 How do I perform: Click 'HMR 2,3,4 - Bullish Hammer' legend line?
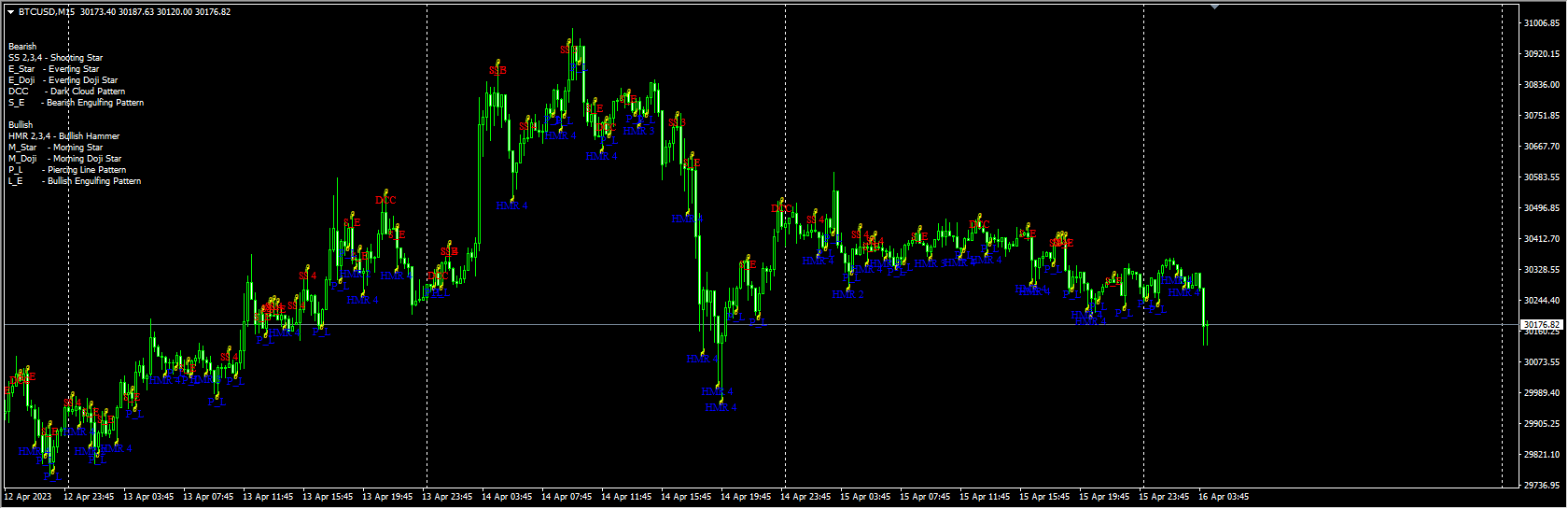pos(64,136)
